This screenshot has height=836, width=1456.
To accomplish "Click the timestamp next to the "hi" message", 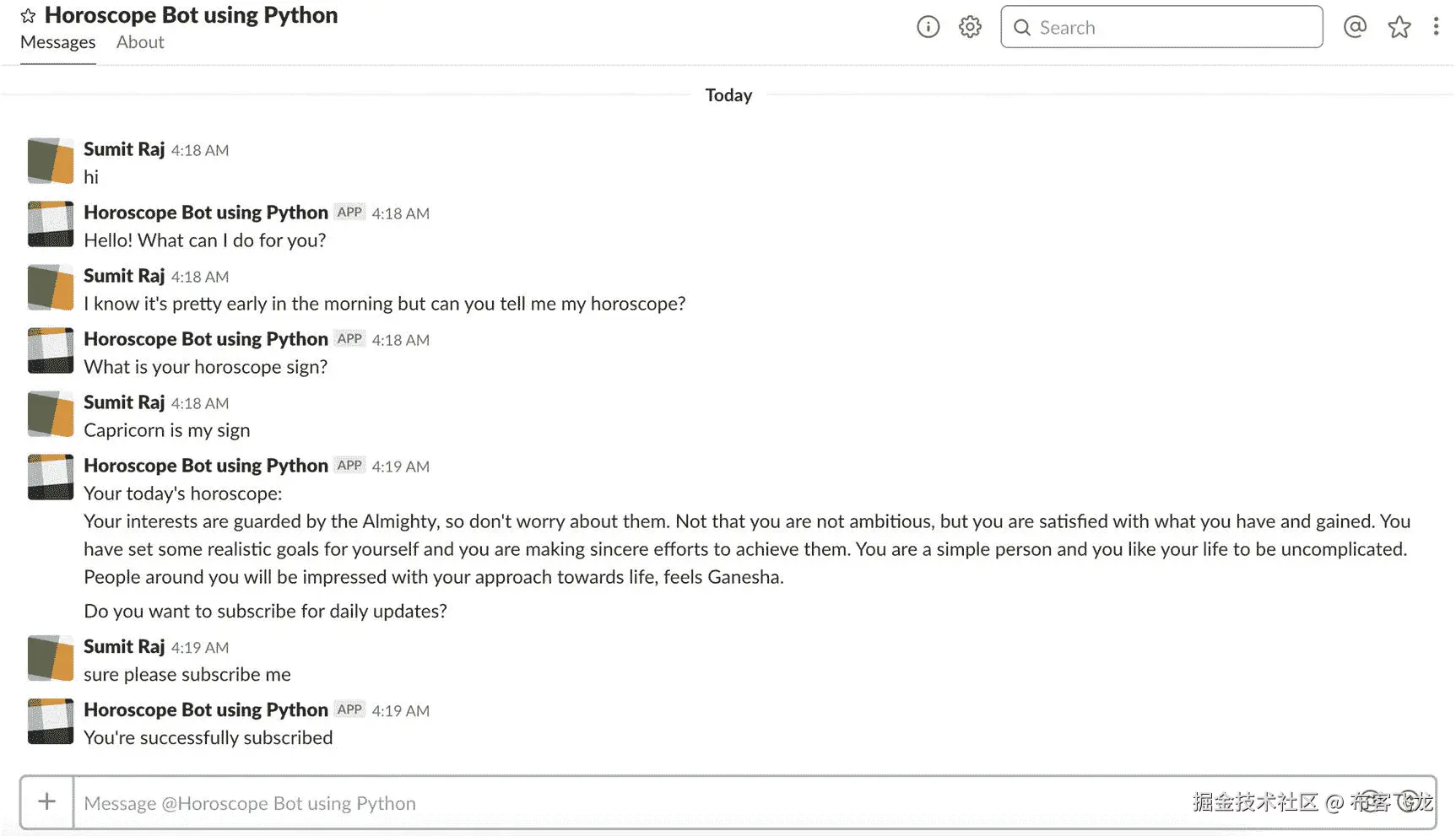I will click(x=200, y=150).
